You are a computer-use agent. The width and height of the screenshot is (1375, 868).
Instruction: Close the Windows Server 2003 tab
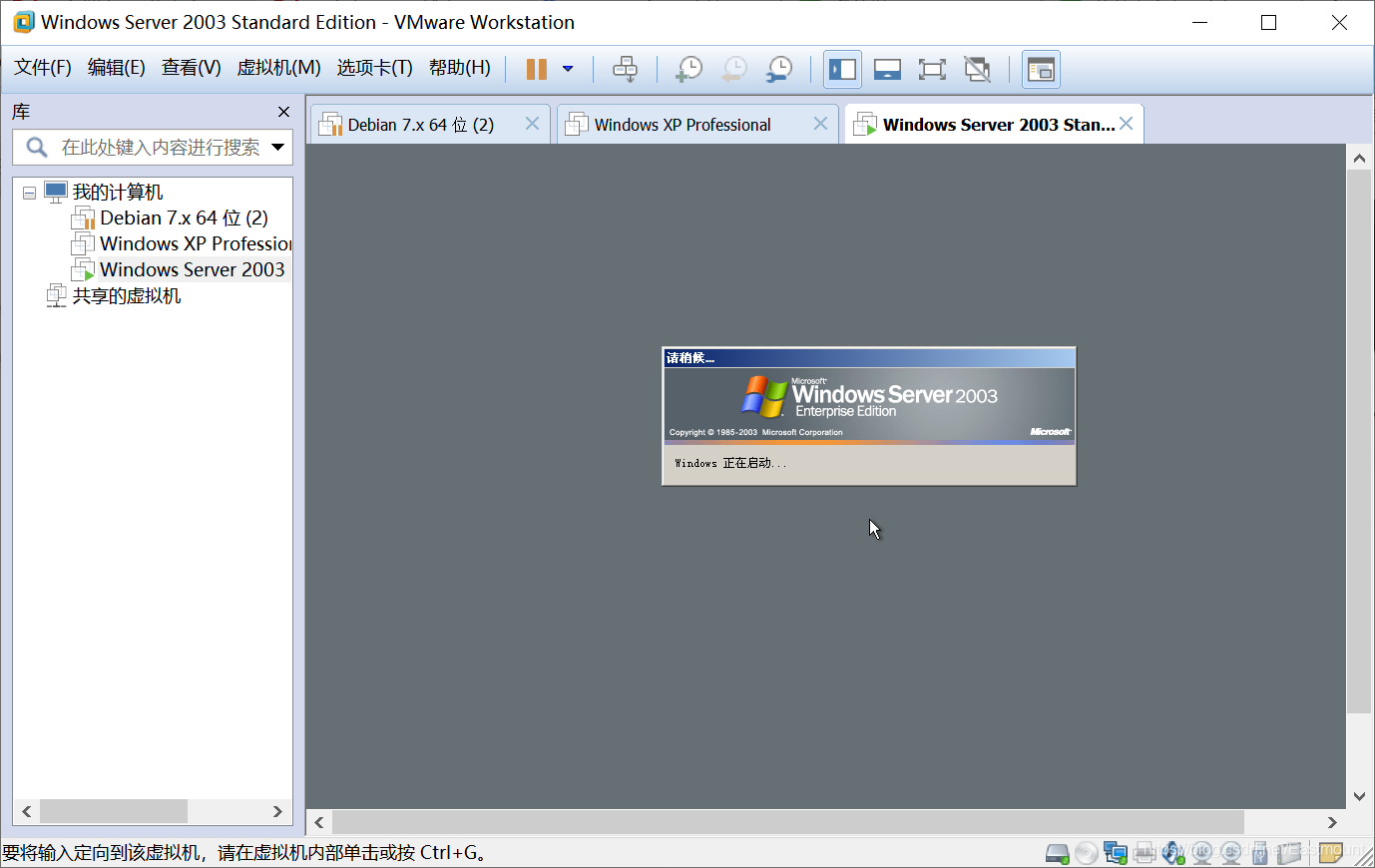coord(1126,124)
